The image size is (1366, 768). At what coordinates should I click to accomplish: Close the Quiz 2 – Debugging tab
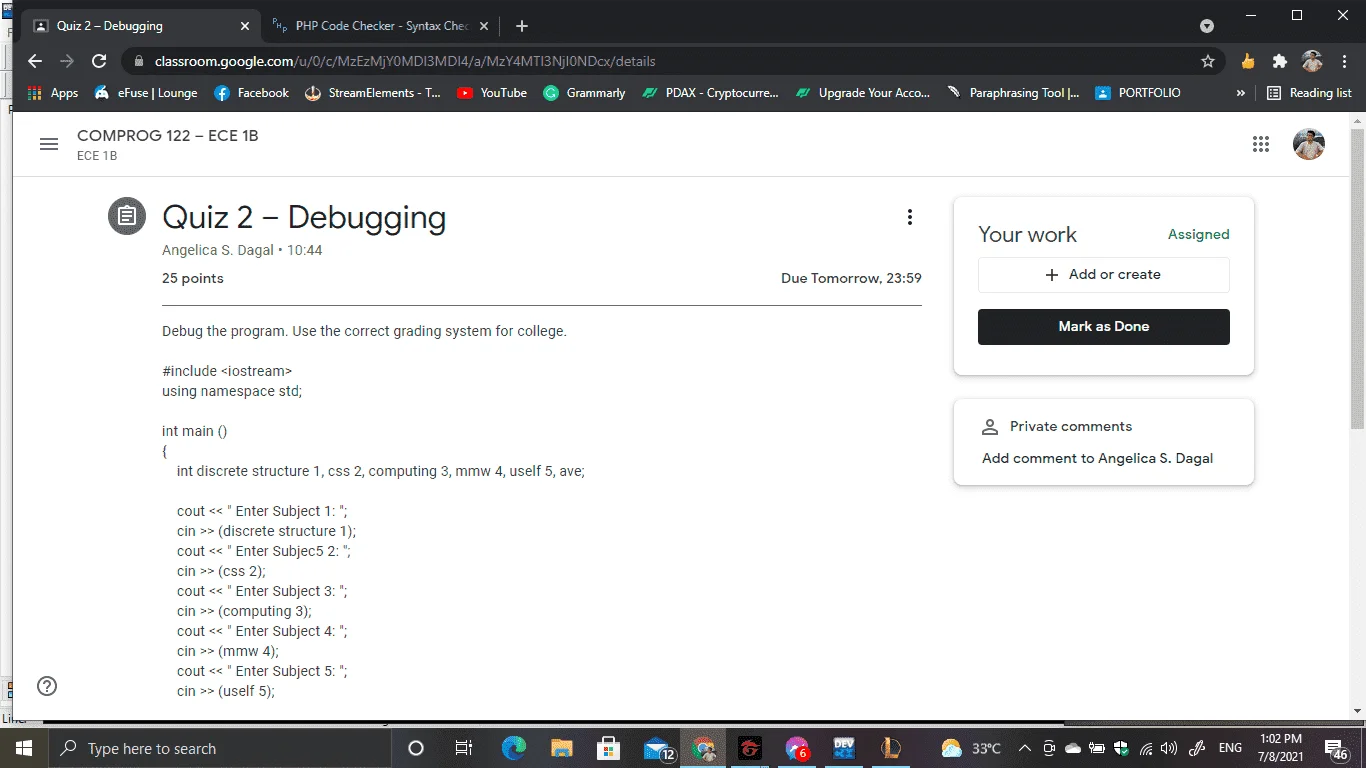[245, 26]
